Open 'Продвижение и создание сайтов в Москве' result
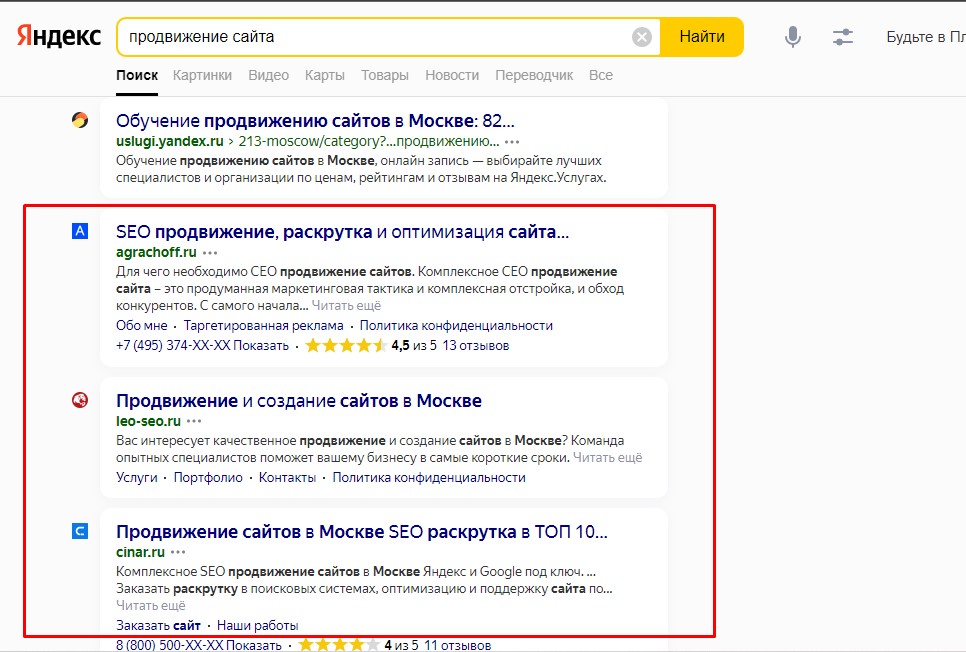 [x=299, y=401]
